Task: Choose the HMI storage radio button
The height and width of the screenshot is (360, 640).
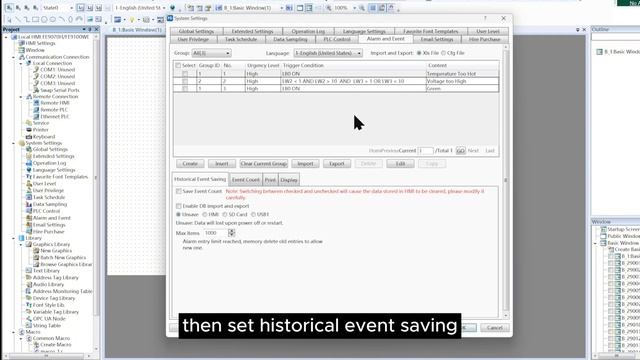Action: 205,214
